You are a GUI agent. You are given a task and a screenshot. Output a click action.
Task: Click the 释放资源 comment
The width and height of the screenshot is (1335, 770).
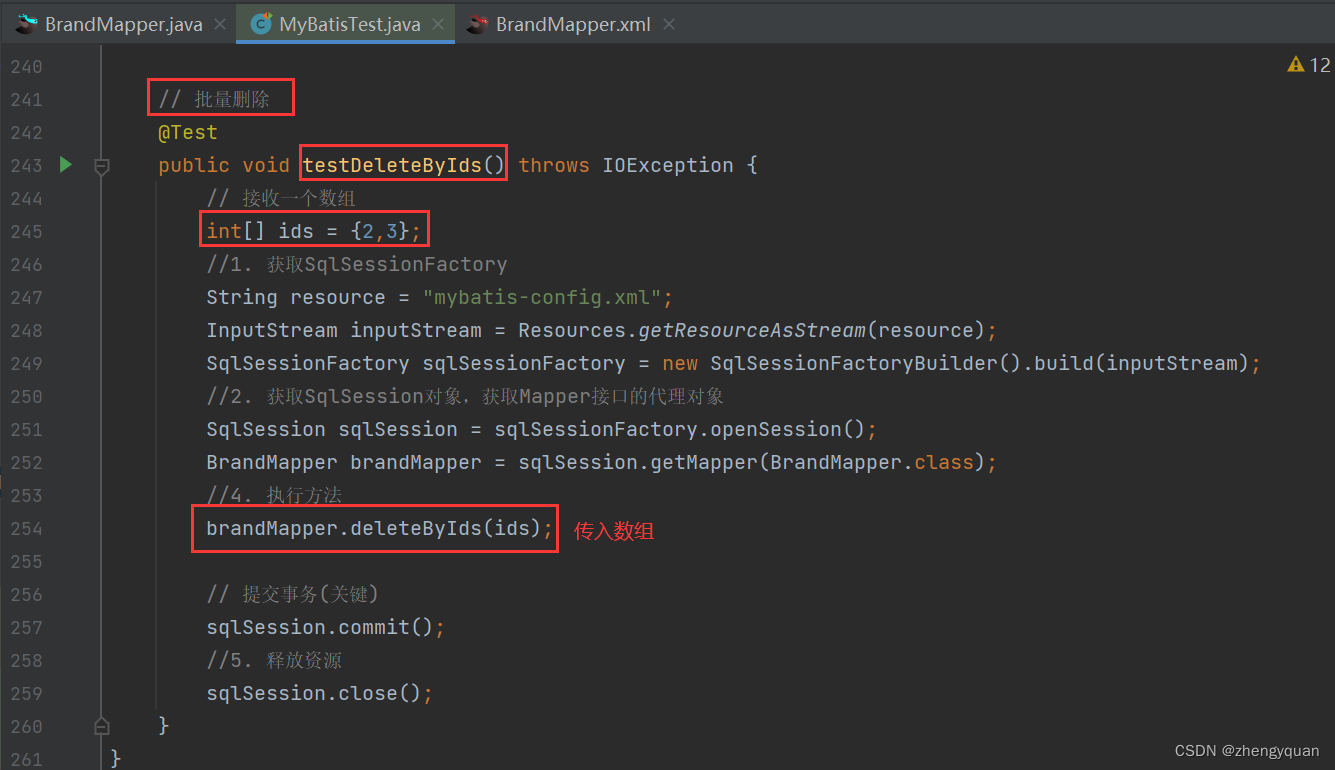(x=275, y=660)
